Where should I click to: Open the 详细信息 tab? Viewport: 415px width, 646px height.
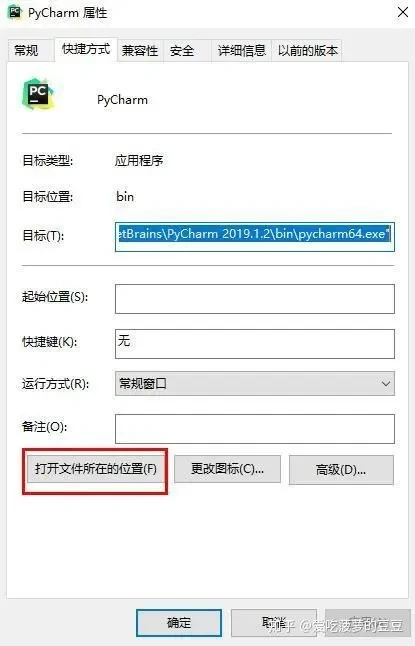pyautogui.click(x=241, y=51)
